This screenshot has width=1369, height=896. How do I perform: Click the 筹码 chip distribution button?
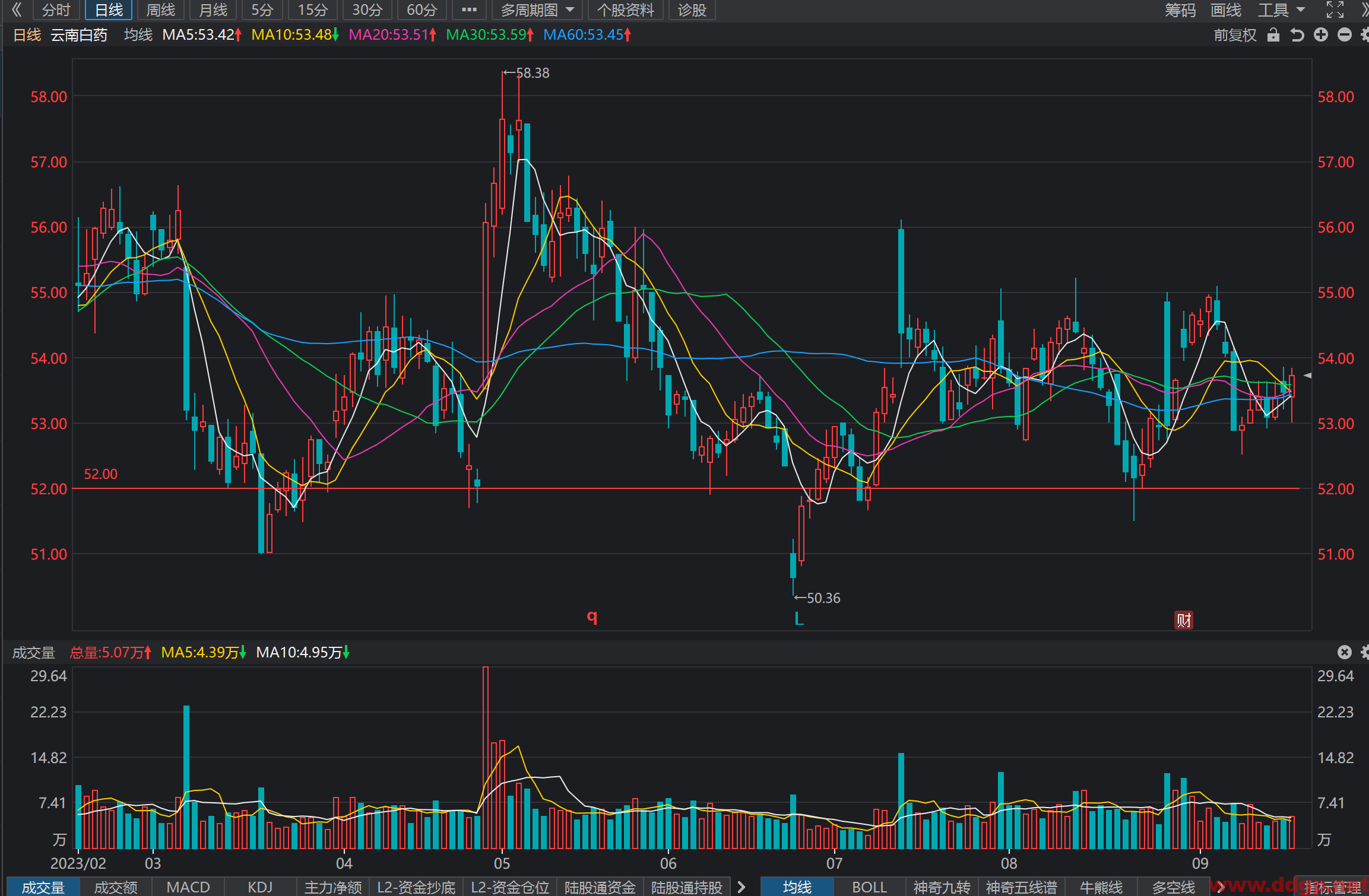1180,10
